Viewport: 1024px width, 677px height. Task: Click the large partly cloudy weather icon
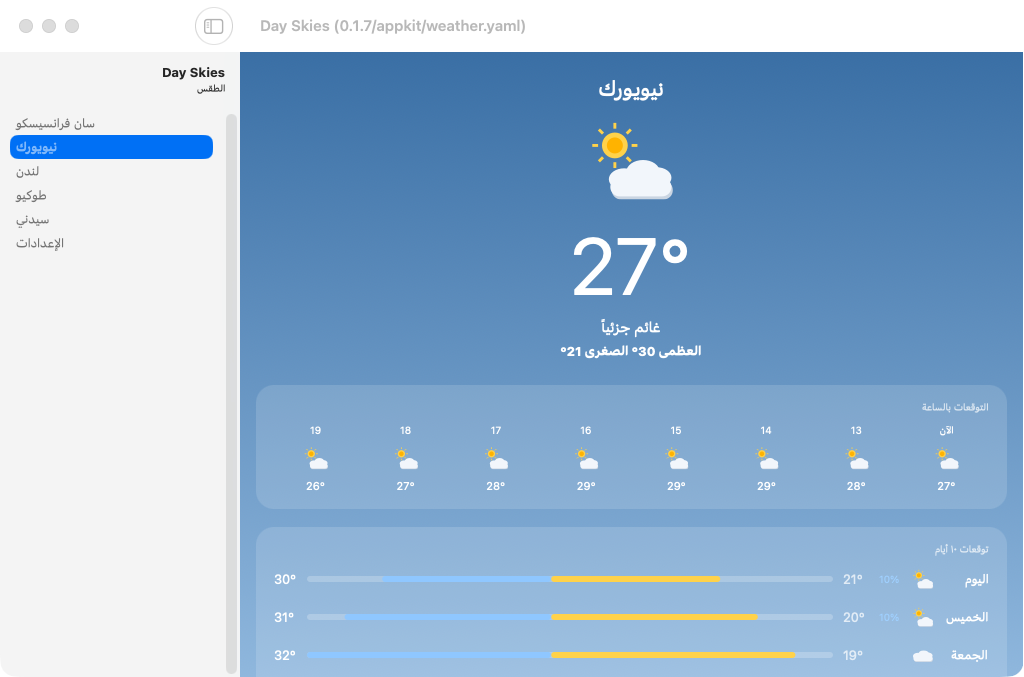632,161
